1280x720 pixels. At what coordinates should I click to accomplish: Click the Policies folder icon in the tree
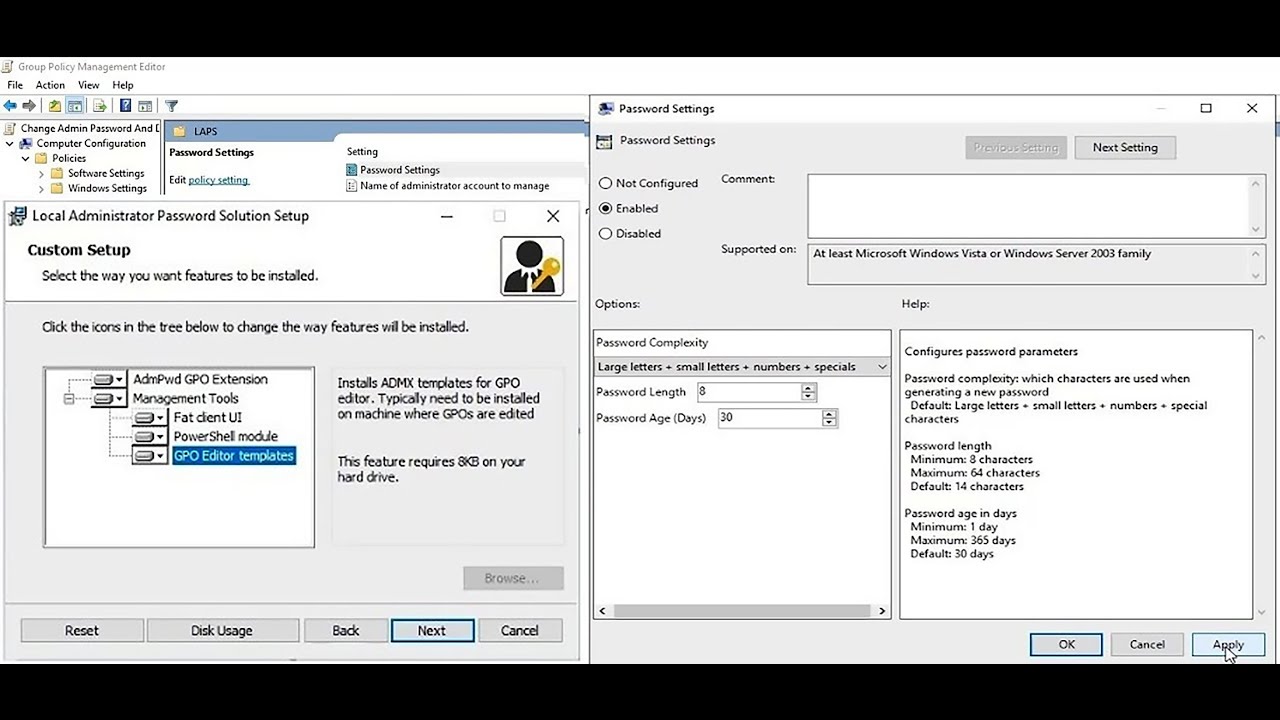click(x=41, y=158)
